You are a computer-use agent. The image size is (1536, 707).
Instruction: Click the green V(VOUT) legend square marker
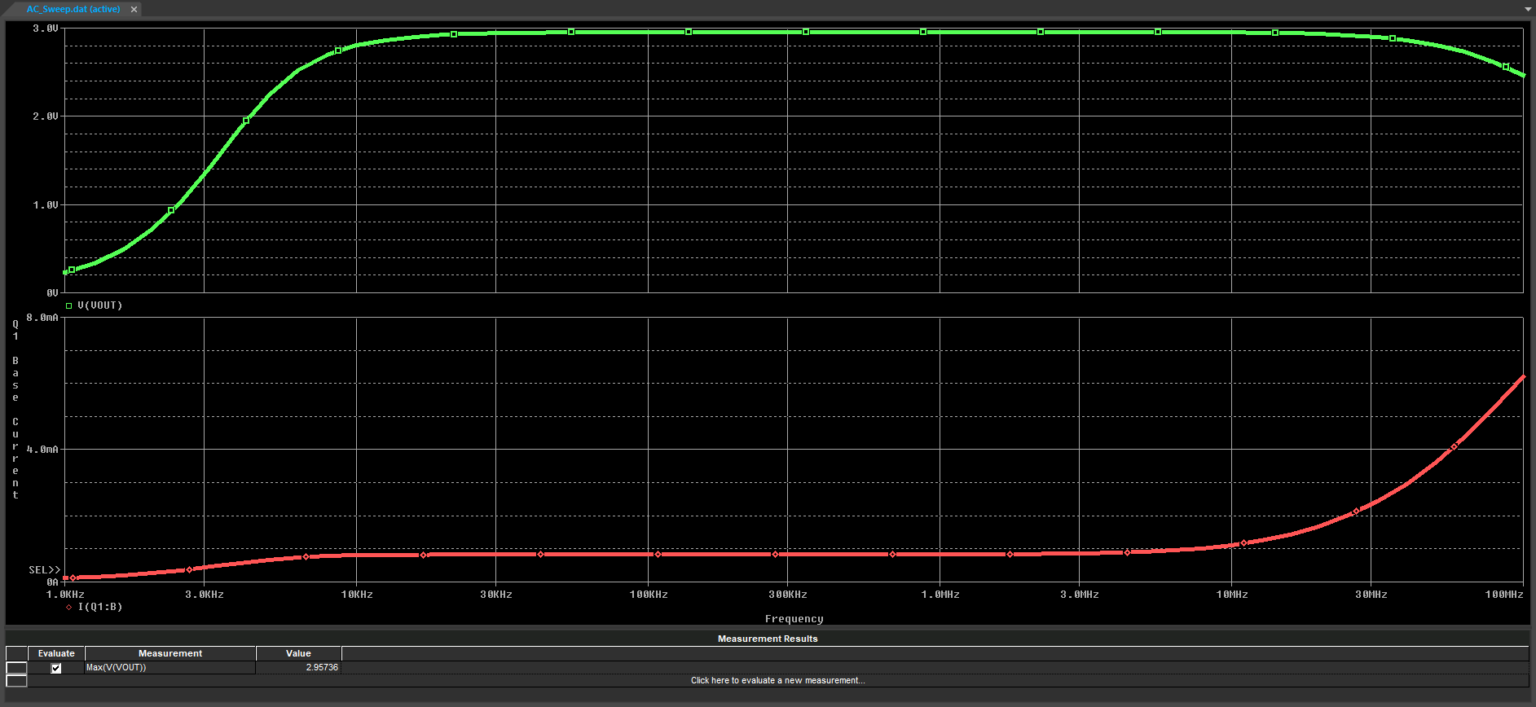(x=69, y=306)
